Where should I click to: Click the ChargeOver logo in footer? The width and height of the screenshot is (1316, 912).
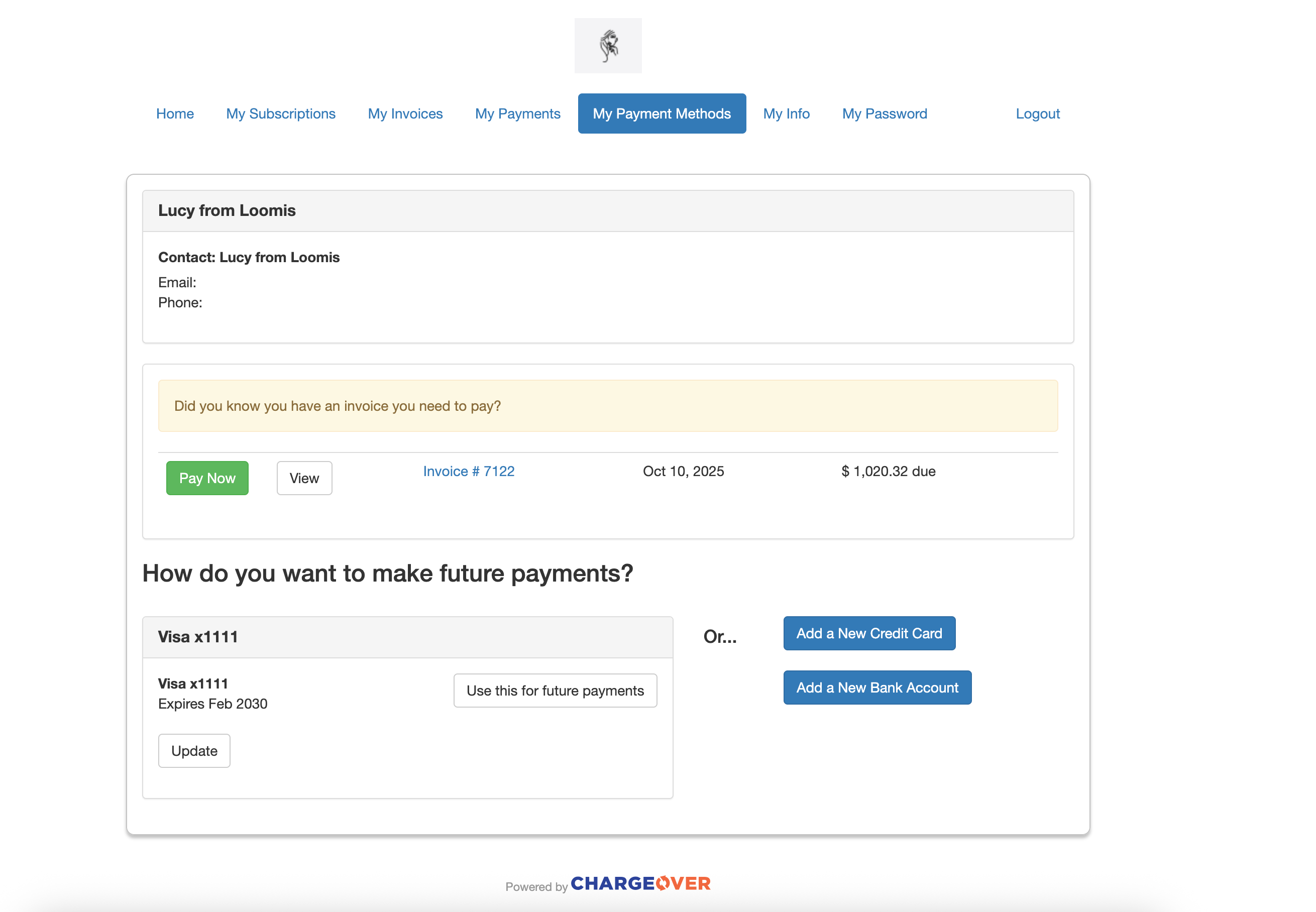pos(640,883)
